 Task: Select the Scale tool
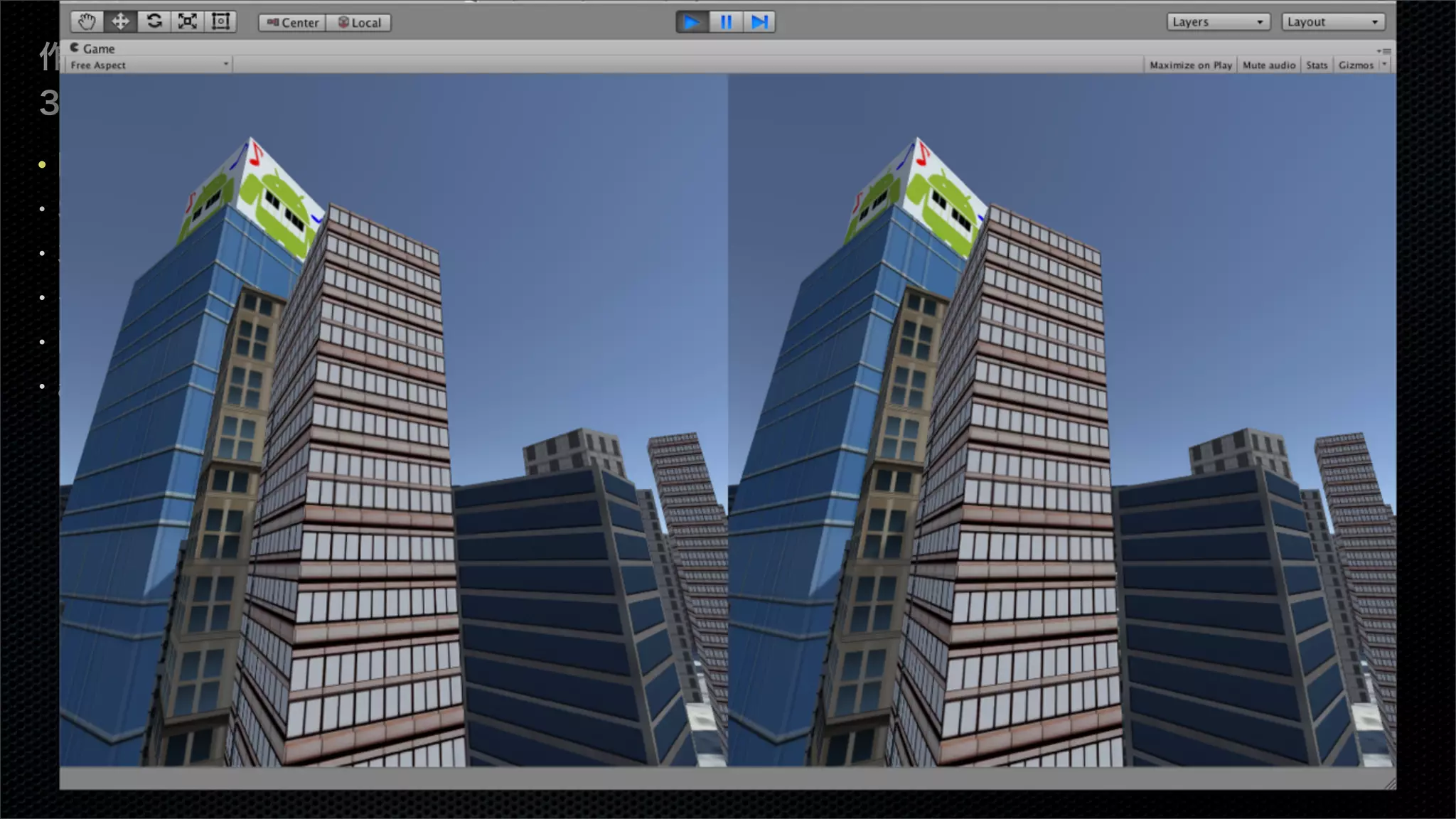[x=187, y=21]
